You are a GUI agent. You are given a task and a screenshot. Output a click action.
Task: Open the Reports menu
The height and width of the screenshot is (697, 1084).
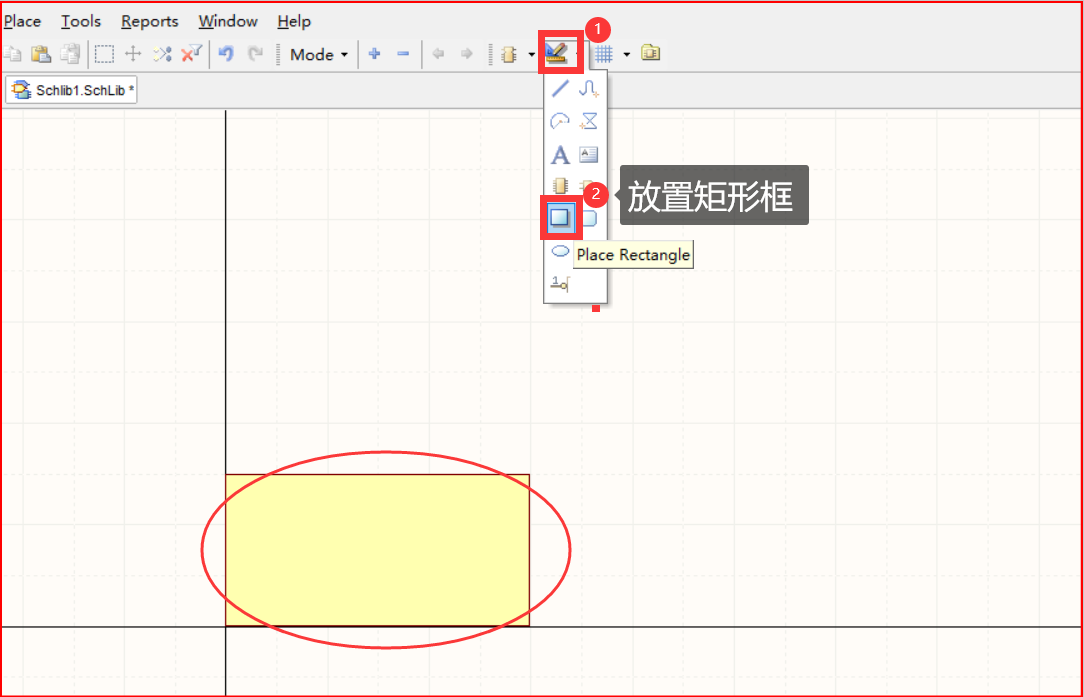[x=150, y=21]
